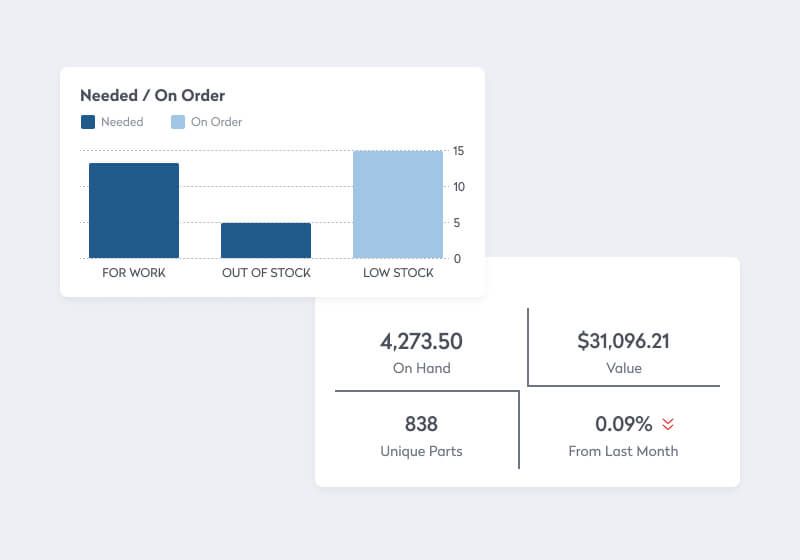Click the From Last Month caption

(x=623, y=451)
